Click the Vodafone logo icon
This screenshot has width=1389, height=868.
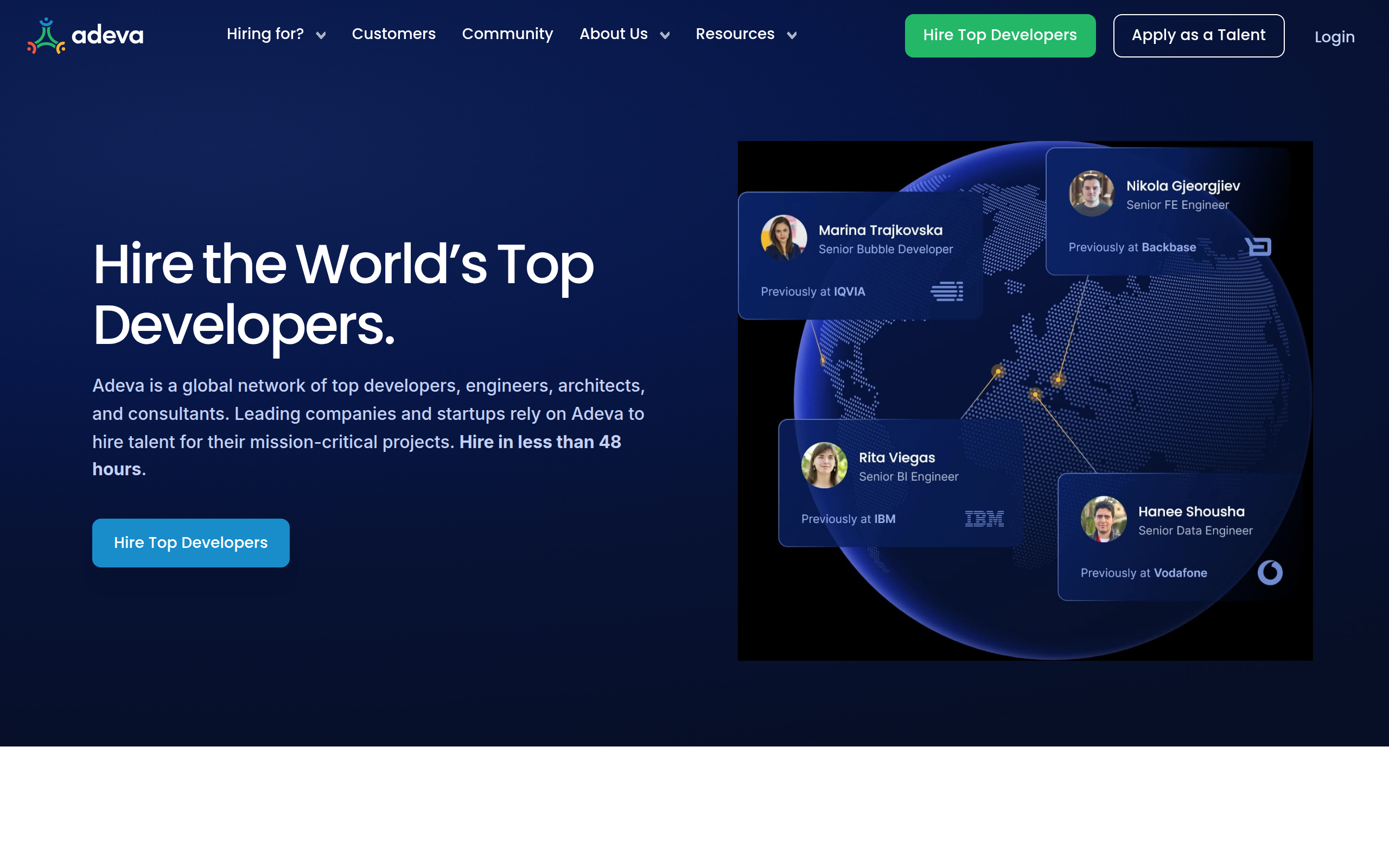tap(1270, 572)
